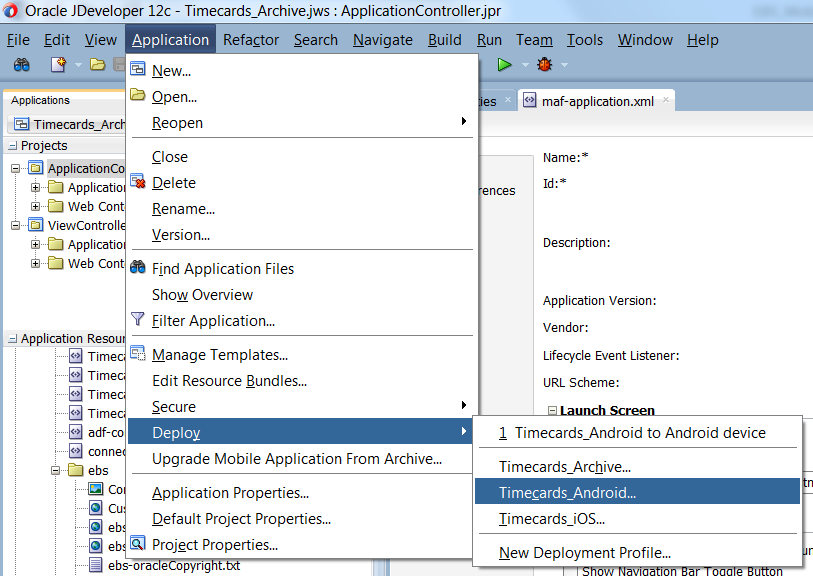
Task: Collapse the ebs folder node
Action: click(55, 471)
